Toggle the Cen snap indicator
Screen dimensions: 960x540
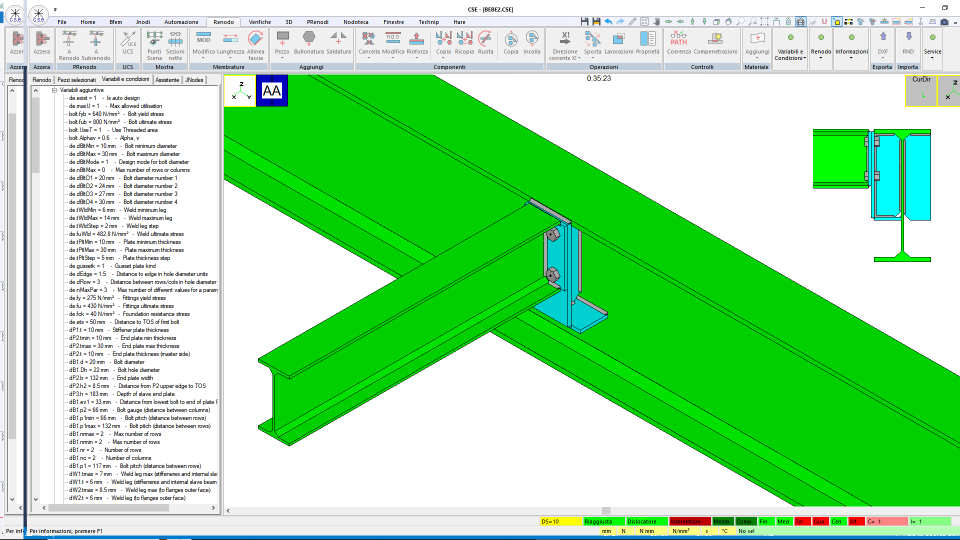point(837,522)
